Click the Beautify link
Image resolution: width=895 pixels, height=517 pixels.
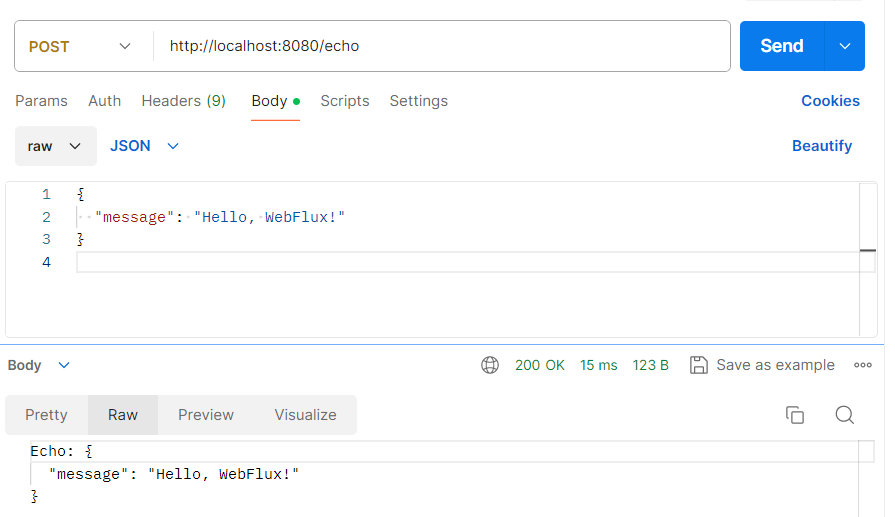click(821, 146)
